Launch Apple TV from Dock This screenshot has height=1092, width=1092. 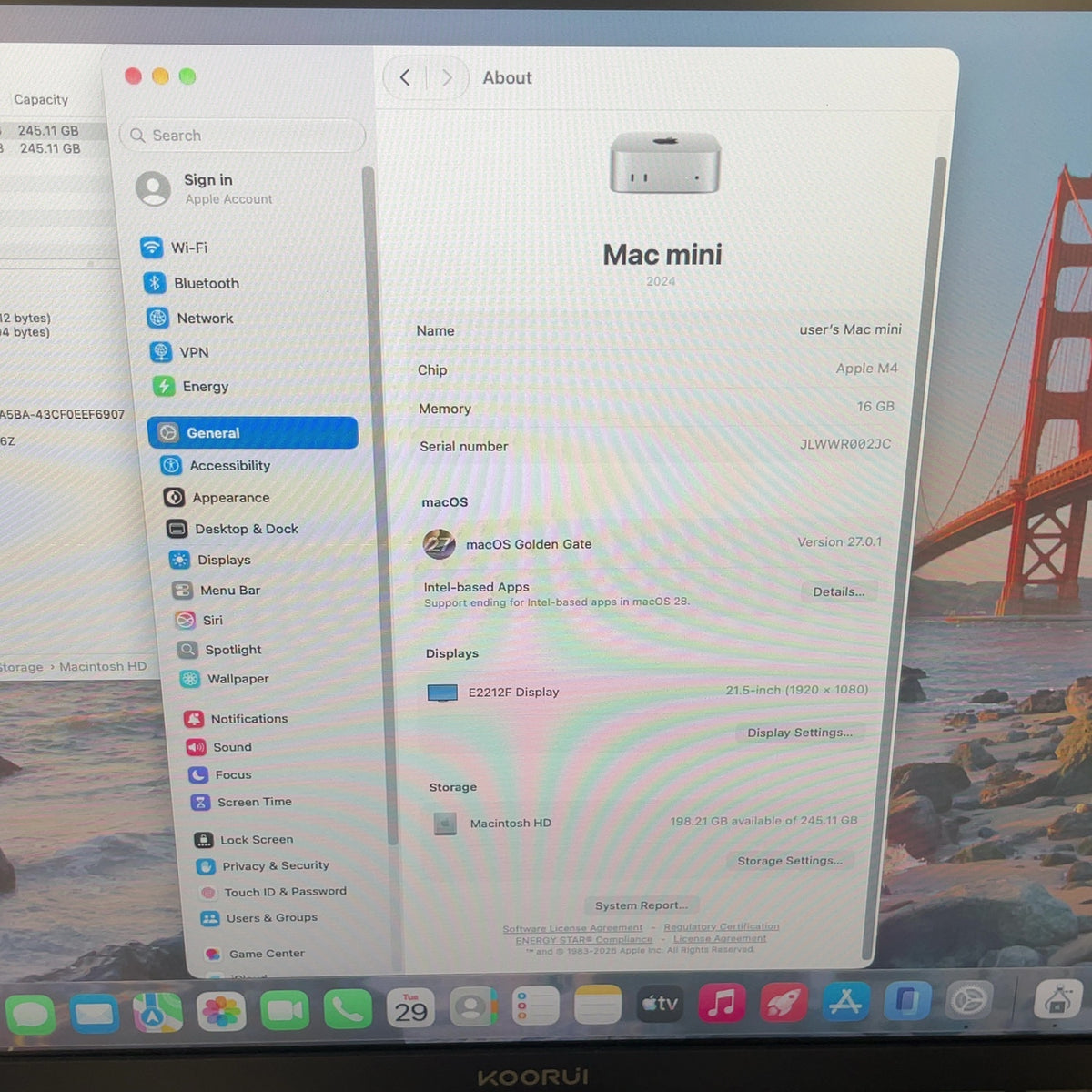coord(660,1004)
